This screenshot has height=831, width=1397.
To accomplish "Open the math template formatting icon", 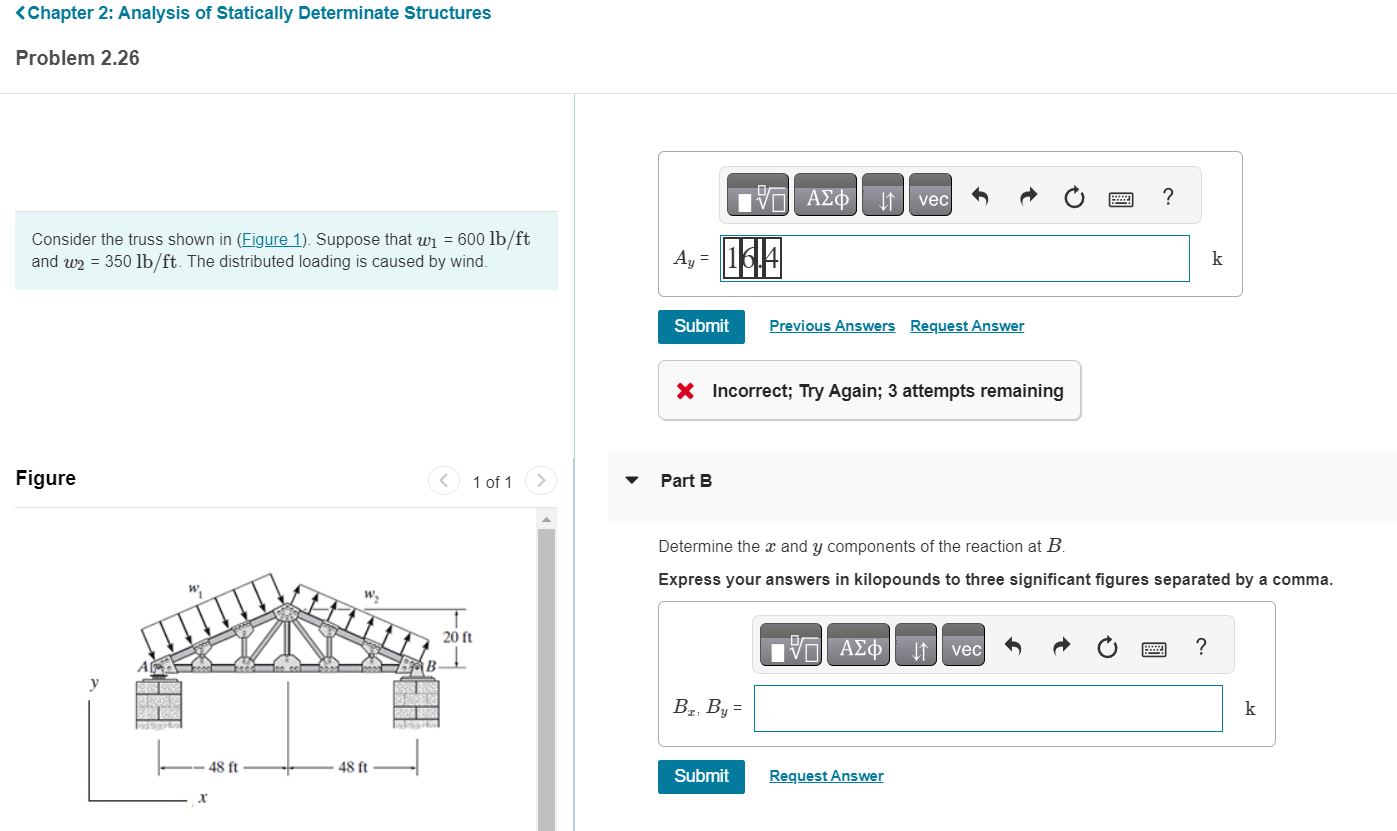I will [x=755, y=194].
